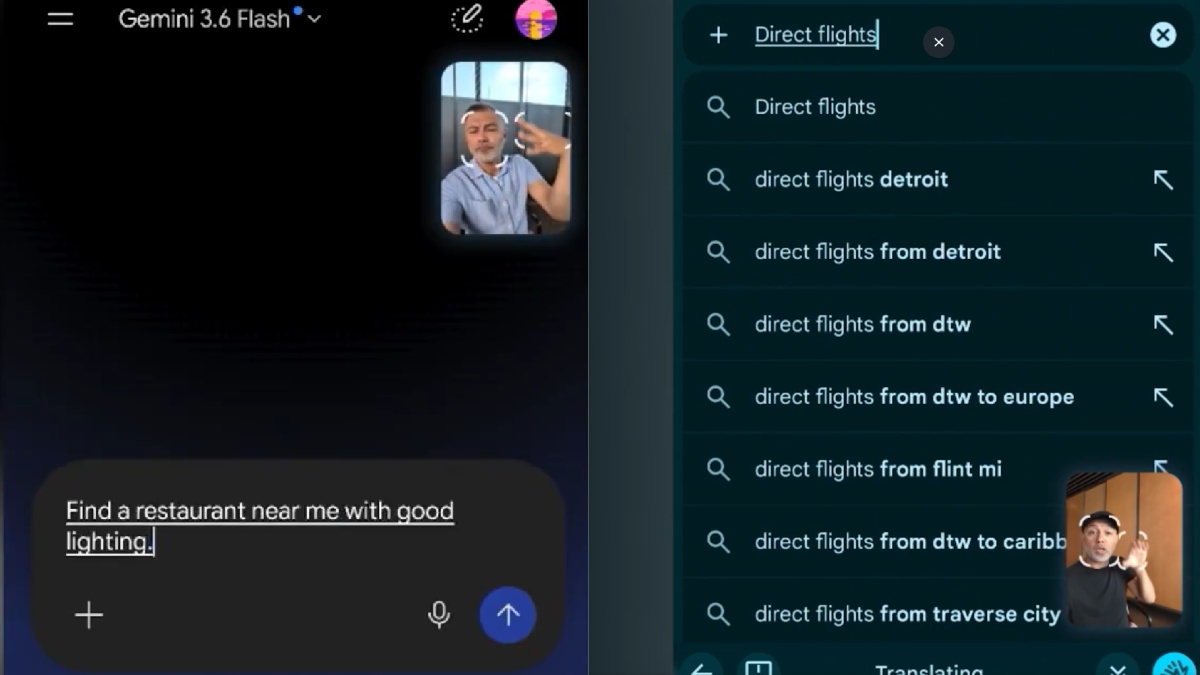Select suggestion 'direct flights from dtw to caribb'
Image resolution: width=1200 pixels, height=675 pixels.
[x=937, y=542]
